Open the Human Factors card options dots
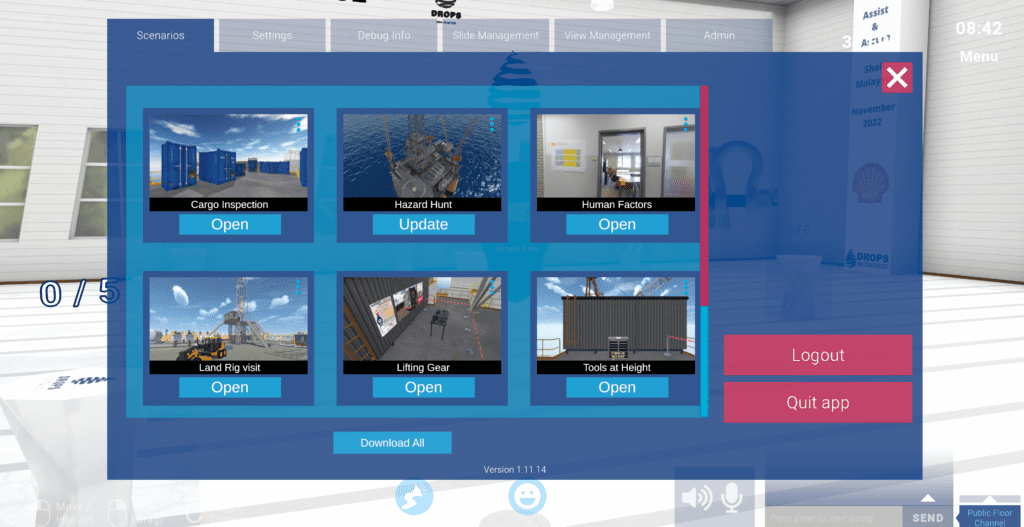Image resolution: width=1024 pixels, height=527 pixels. pos(686,125)
